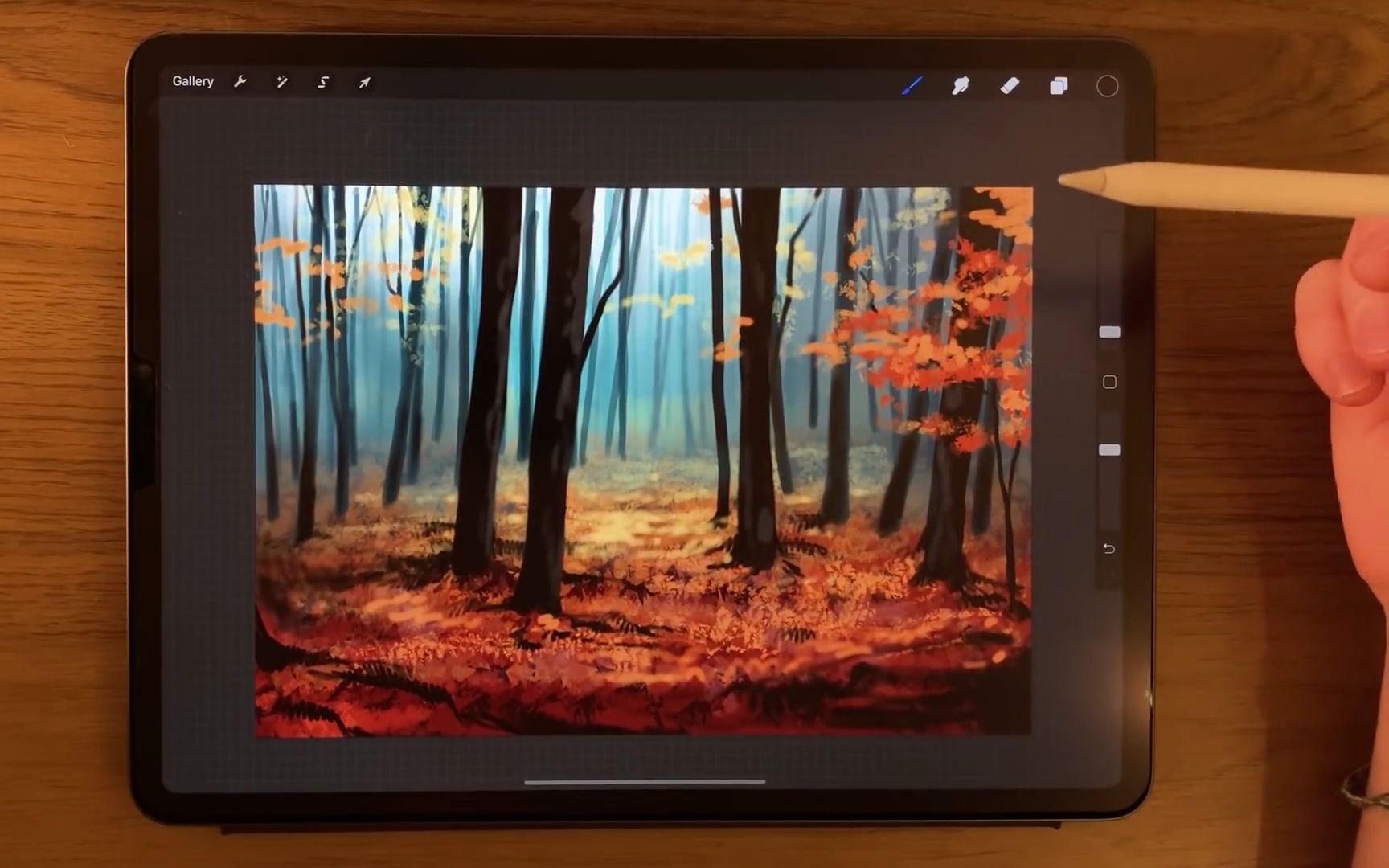Open the color picker circle

coord(1107,86)
